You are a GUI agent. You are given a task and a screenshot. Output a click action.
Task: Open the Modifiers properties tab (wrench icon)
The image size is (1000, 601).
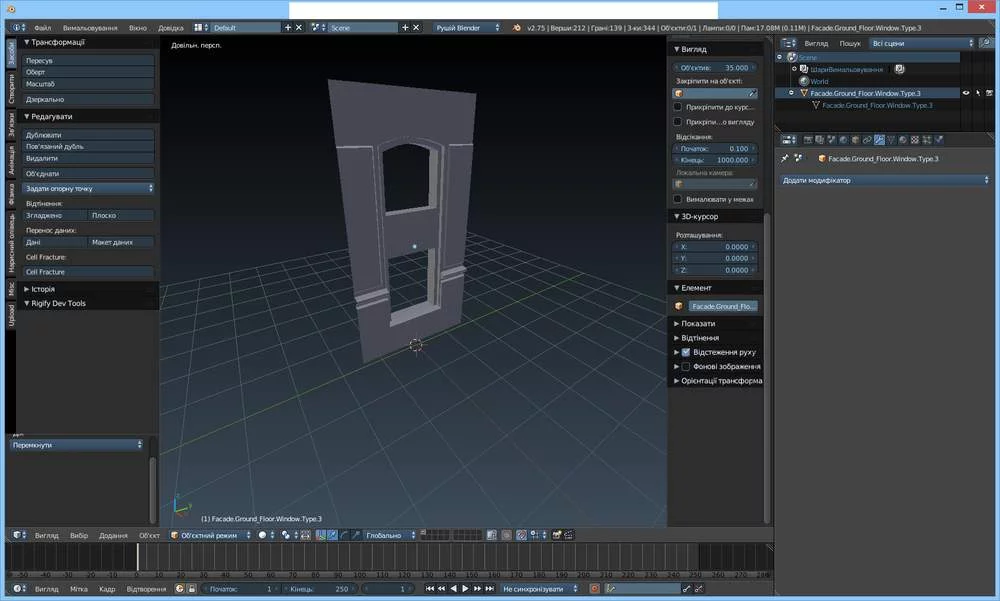[x=879, y=140]
